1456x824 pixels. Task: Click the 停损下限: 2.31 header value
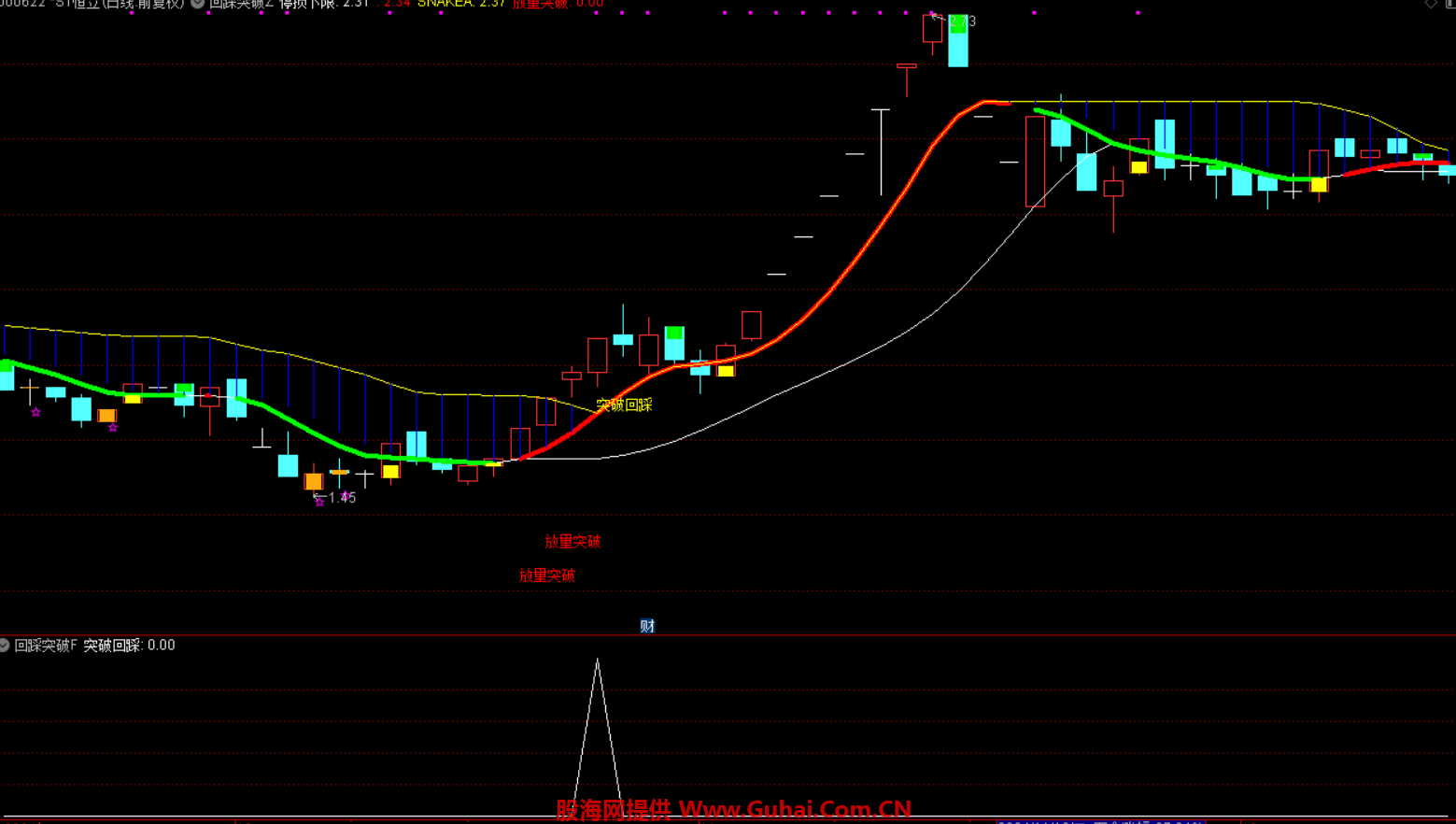coord(324,4)
